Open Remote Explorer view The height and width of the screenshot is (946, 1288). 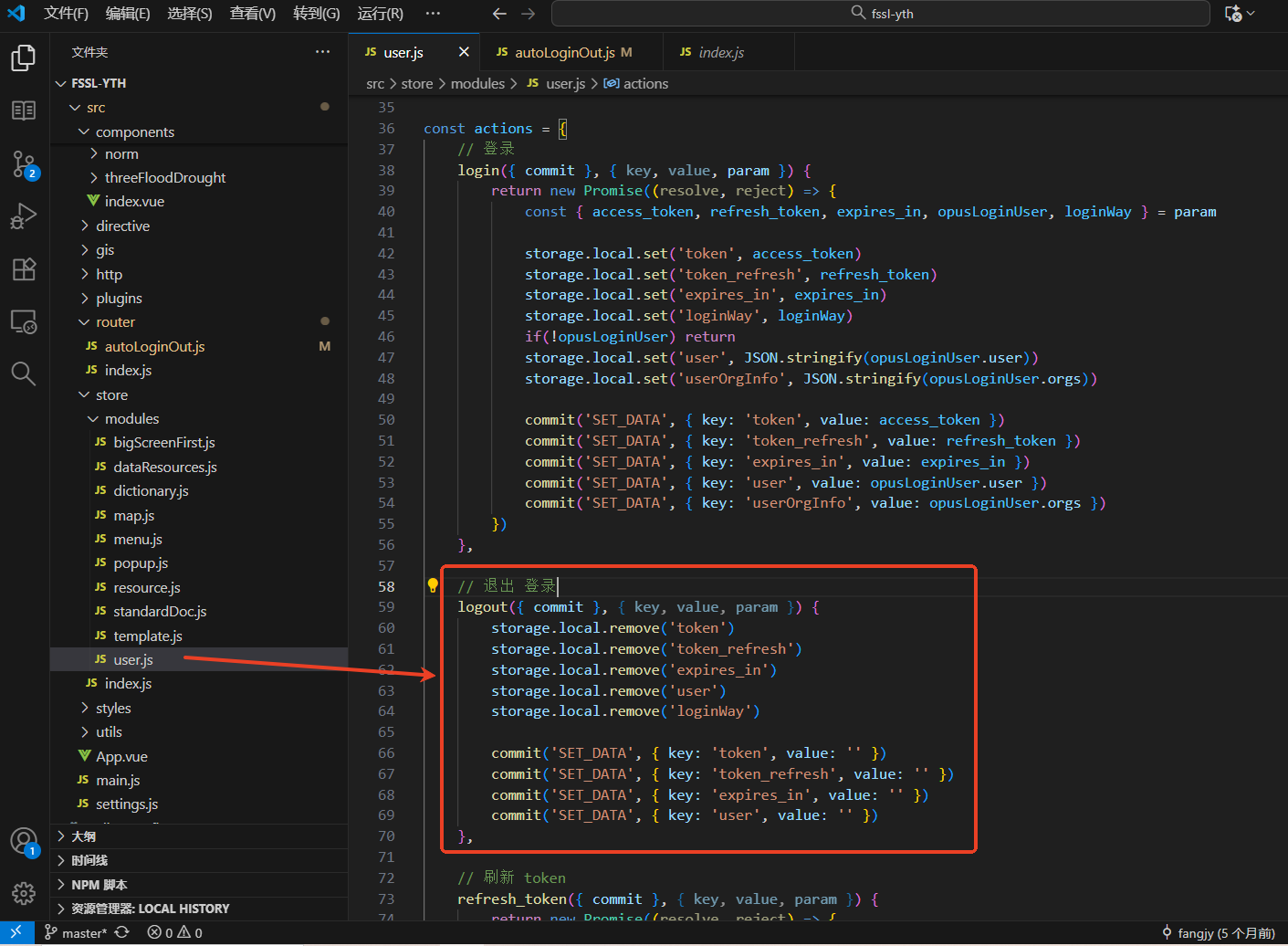coord(24,321)
